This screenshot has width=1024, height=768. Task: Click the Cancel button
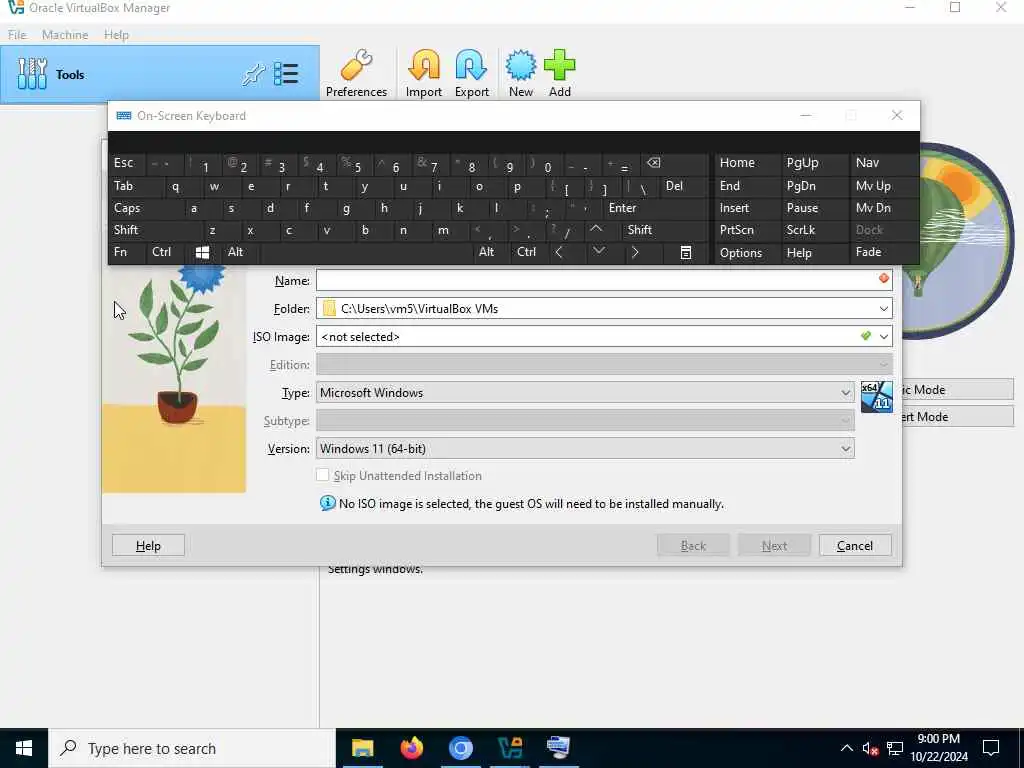pos(855,545)
